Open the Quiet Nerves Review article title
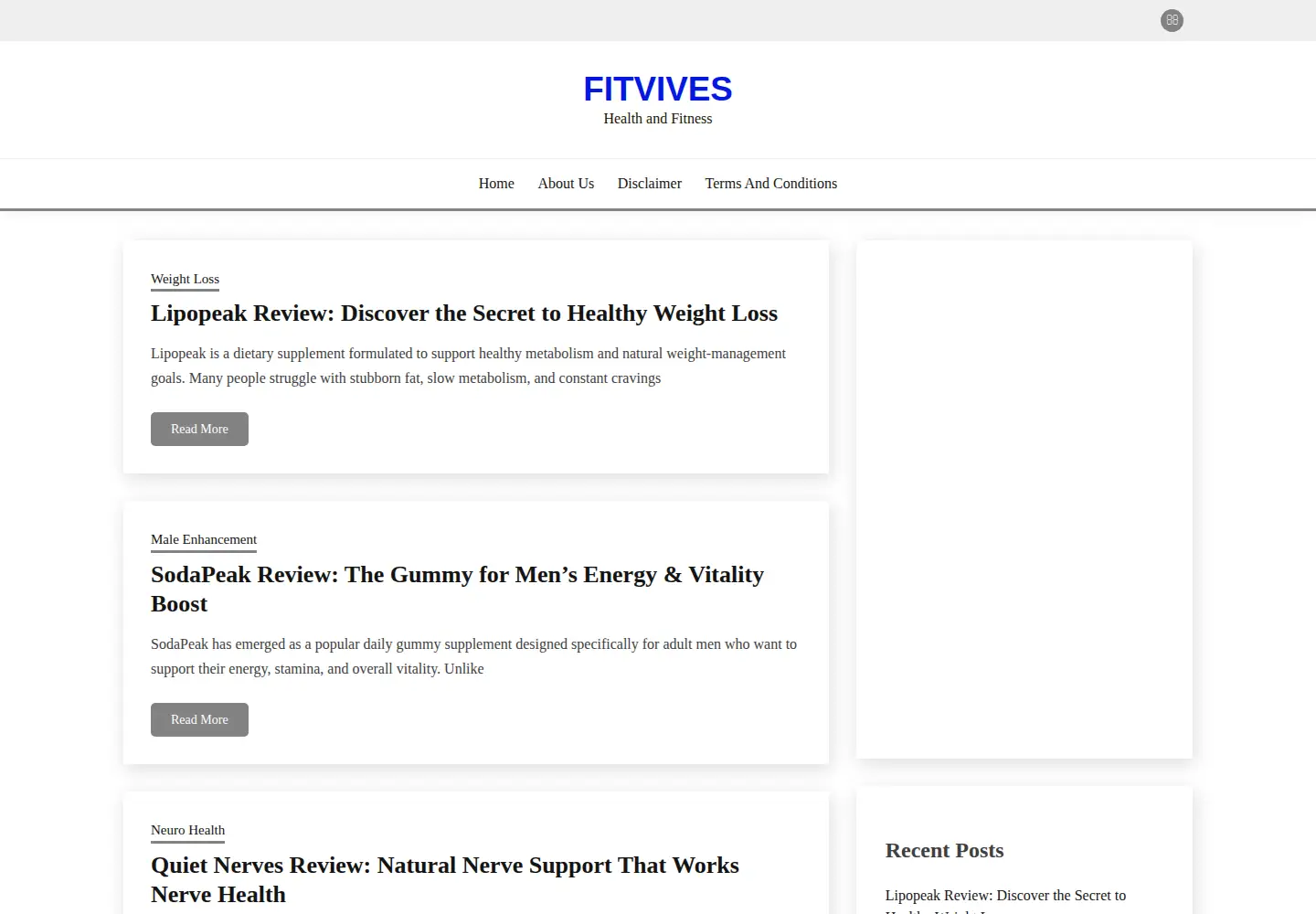The width and height of the screenshot is (1316, 914). click(445, 880)
